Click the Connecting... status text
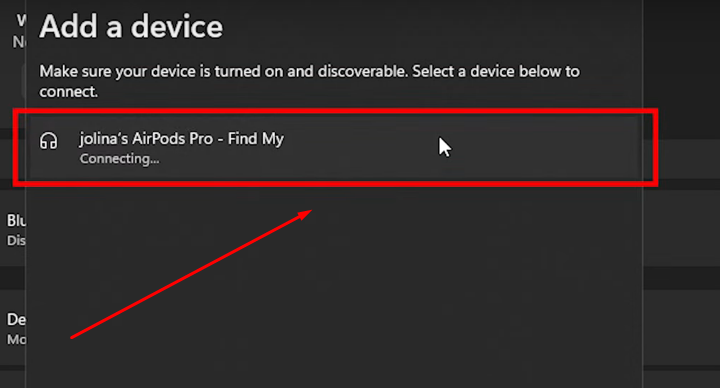 coord(119,159)
